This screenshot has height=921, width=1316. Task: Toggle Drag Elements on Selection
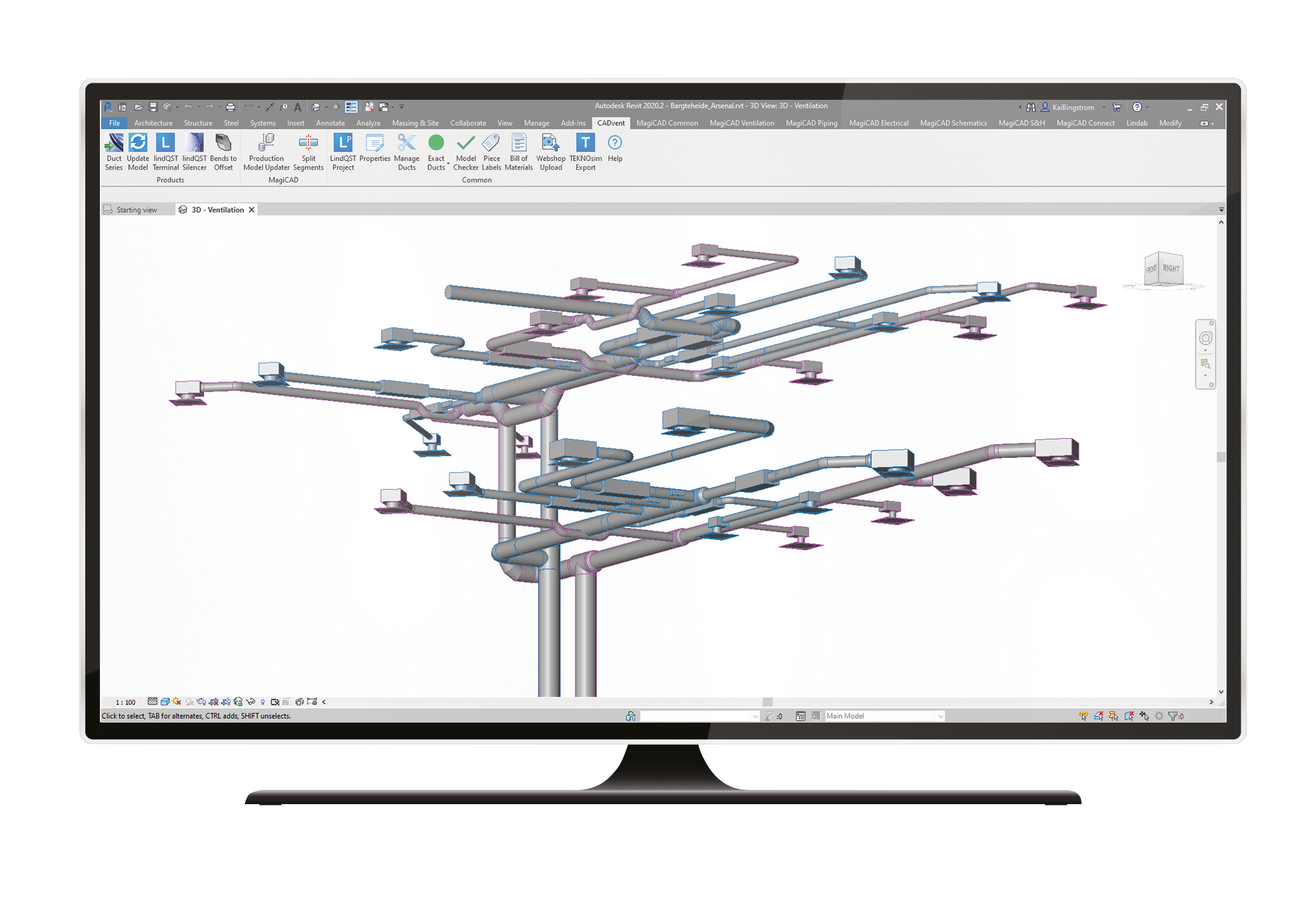1144,716
